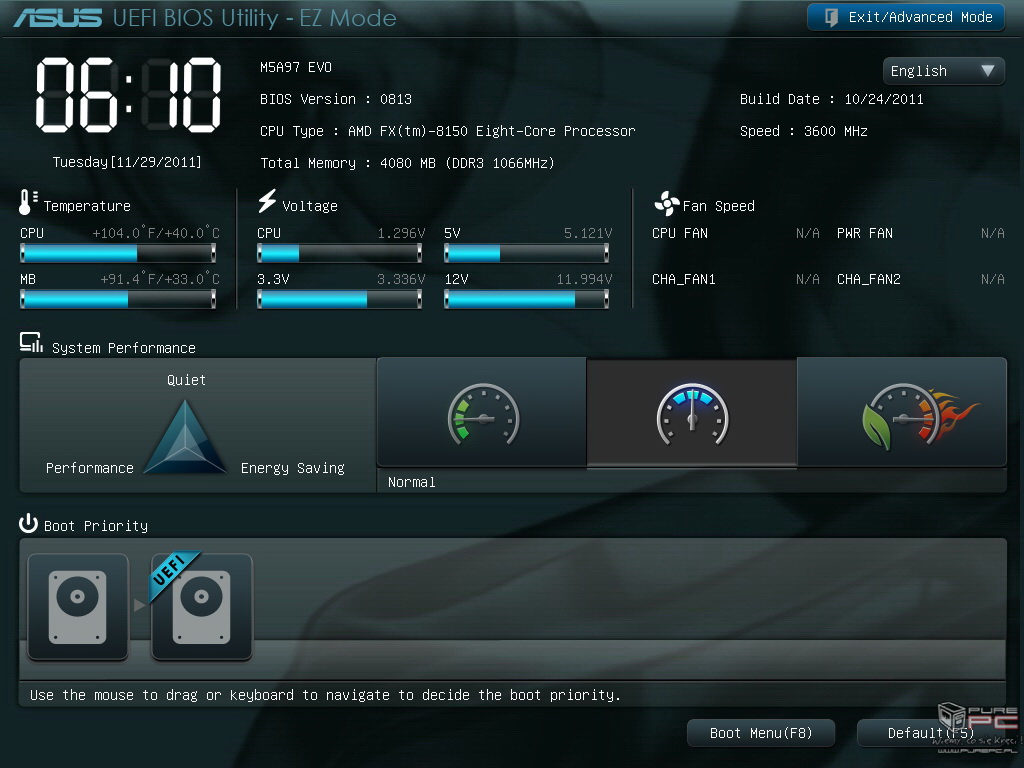Click the System Performance monitor icon

coord(31,343)
